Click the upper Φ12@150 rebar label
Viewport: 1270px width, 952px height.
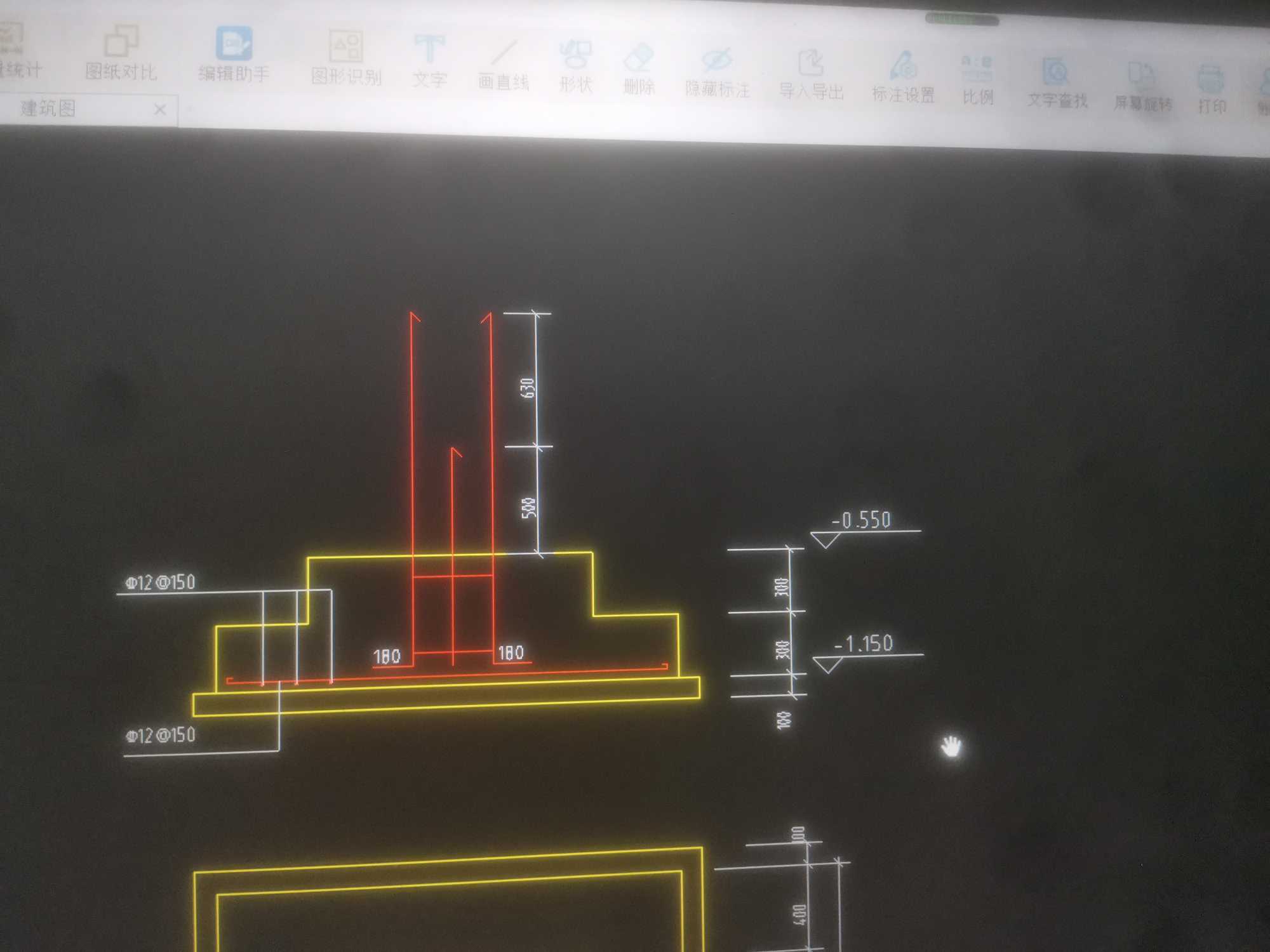(160, 583)
